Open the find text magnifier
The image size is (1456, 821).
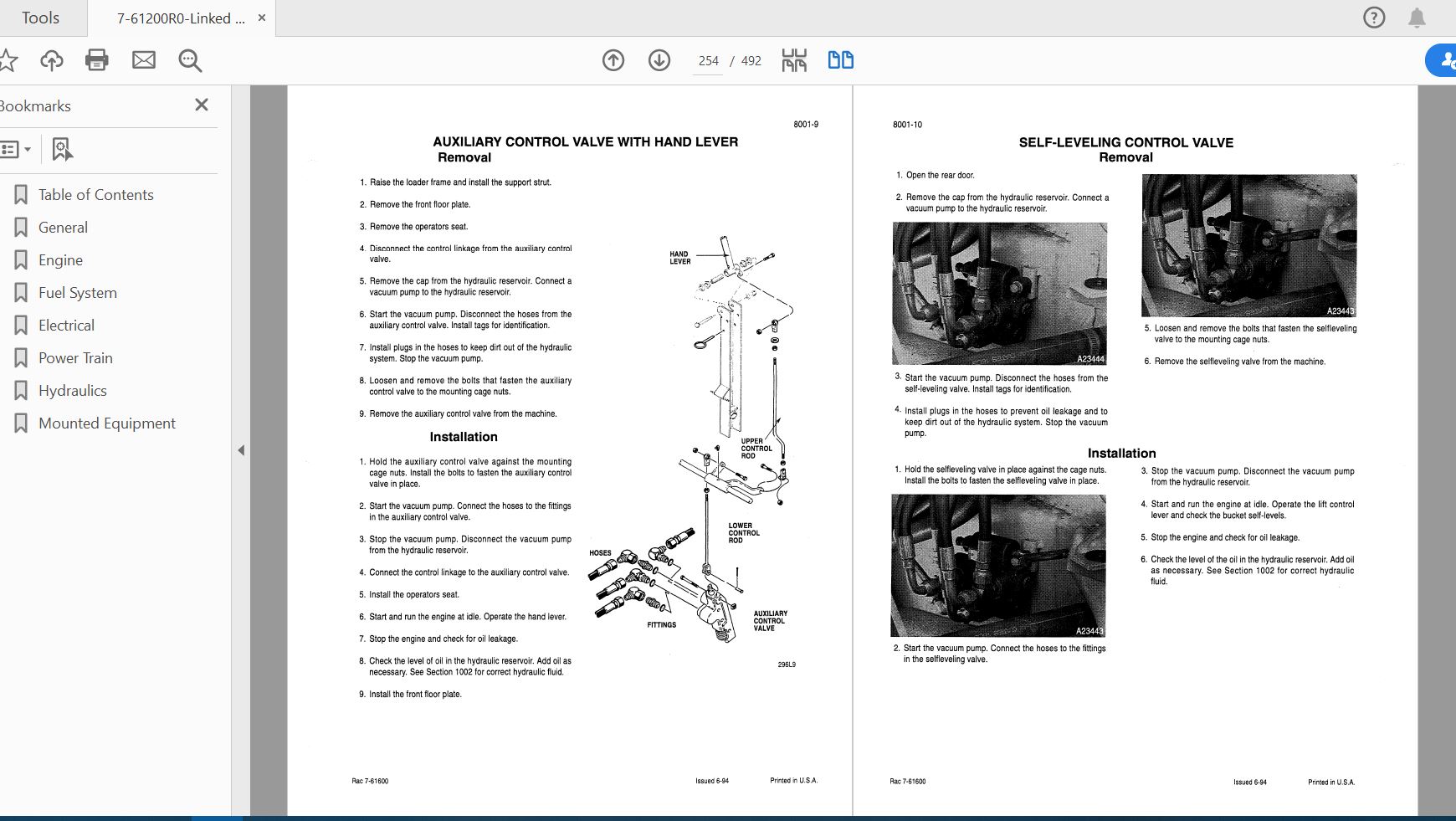[x=190, y=60]
